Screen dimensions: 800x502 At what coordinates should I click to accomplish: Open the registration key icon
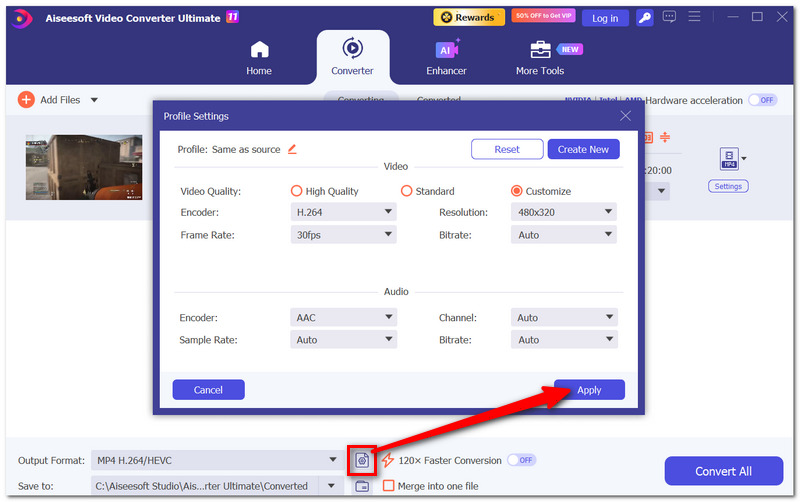[644, 18]
